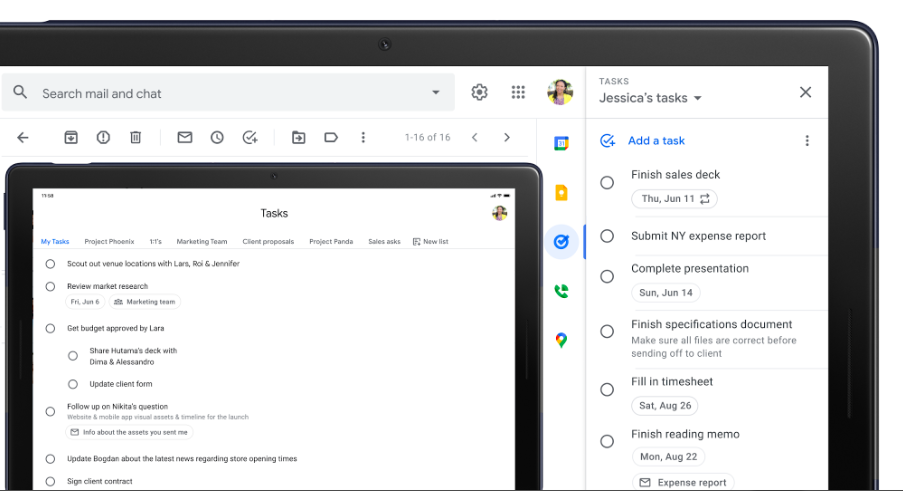Image resolution: width=903 pixels, height=491 pixels.
Task: Open the Google Calendar sidebar icon
Action: (x=561, y=144)
